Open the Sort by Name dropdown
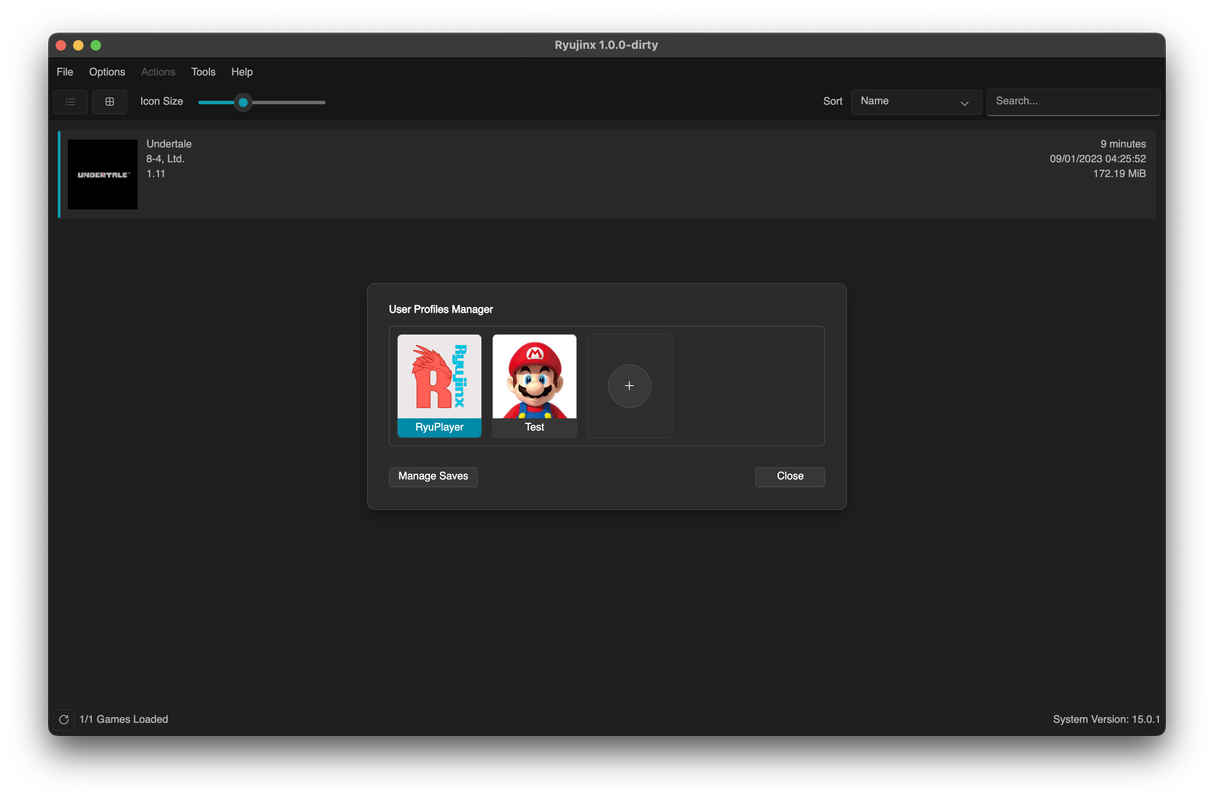 click(916, 102)
